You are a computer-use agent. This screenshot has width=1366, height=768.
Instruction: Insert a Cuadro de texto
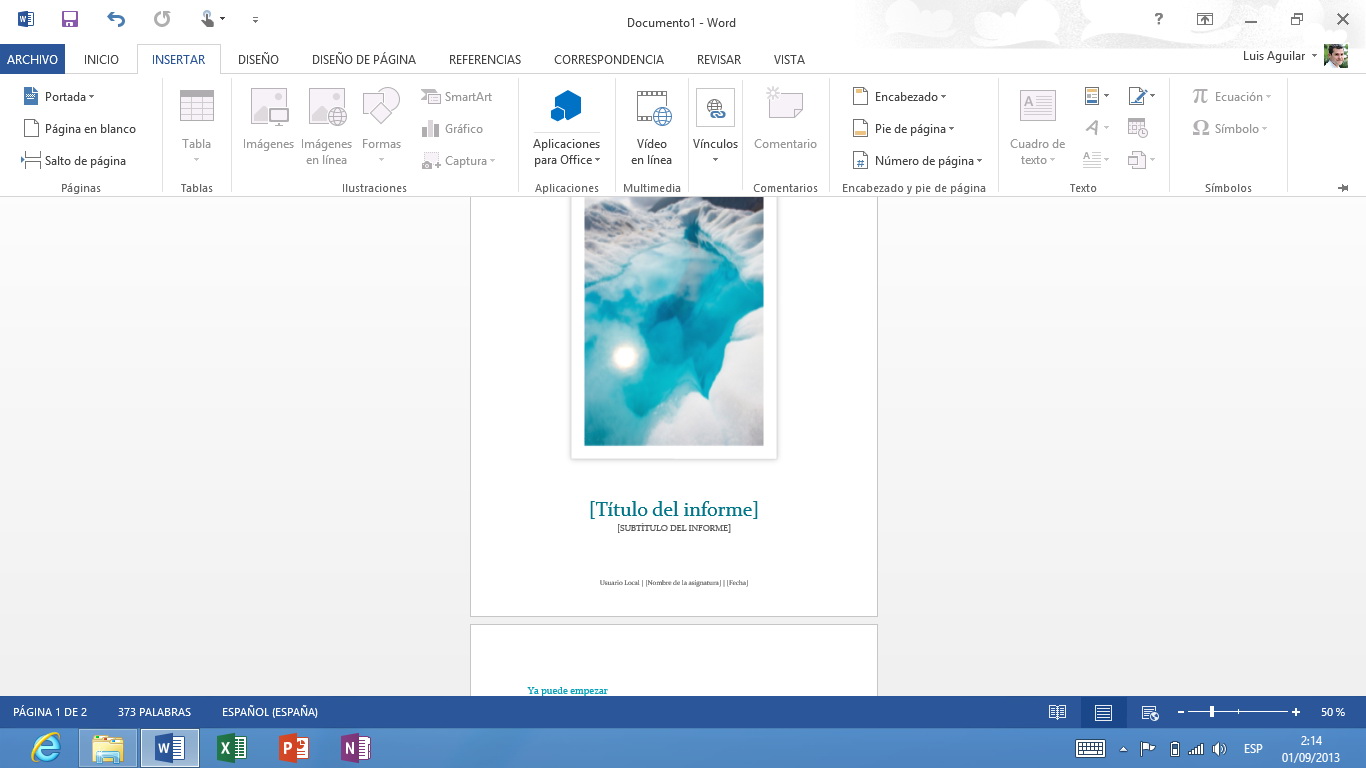(x=1037, y=107)
